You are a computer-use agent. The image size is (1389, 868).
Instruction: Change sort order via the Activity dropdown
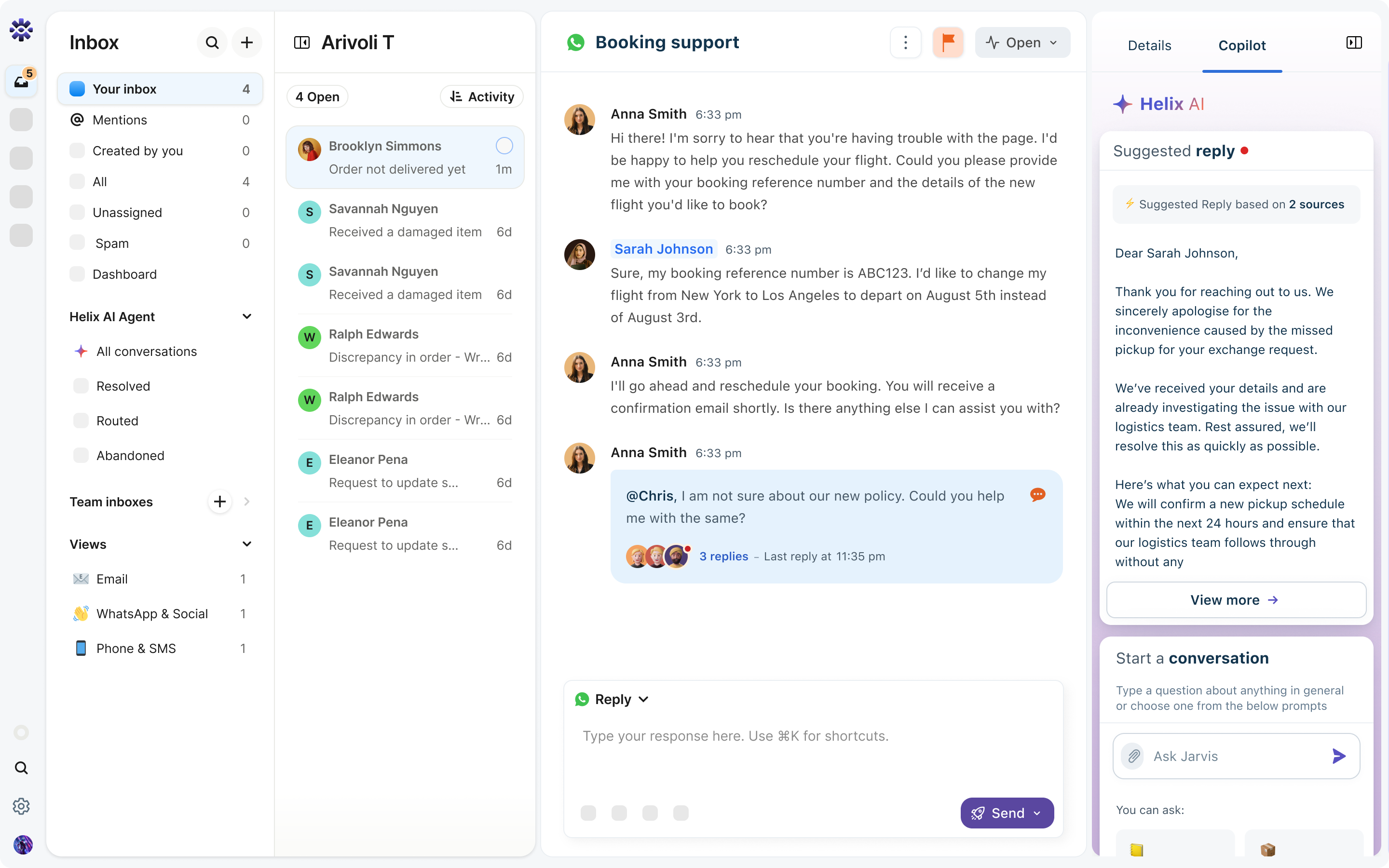482,96
